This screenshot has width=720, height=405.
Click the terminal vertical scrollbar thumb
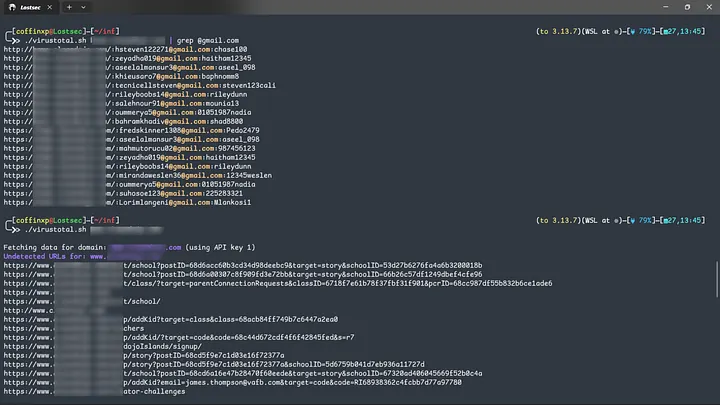717,279
